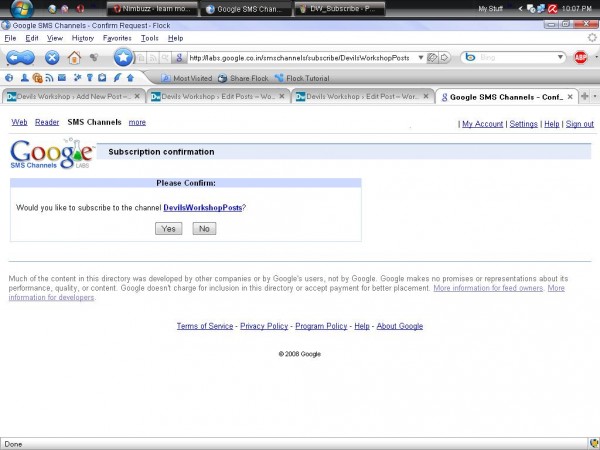Click the tag icon beside the address bar

(432, 58)
